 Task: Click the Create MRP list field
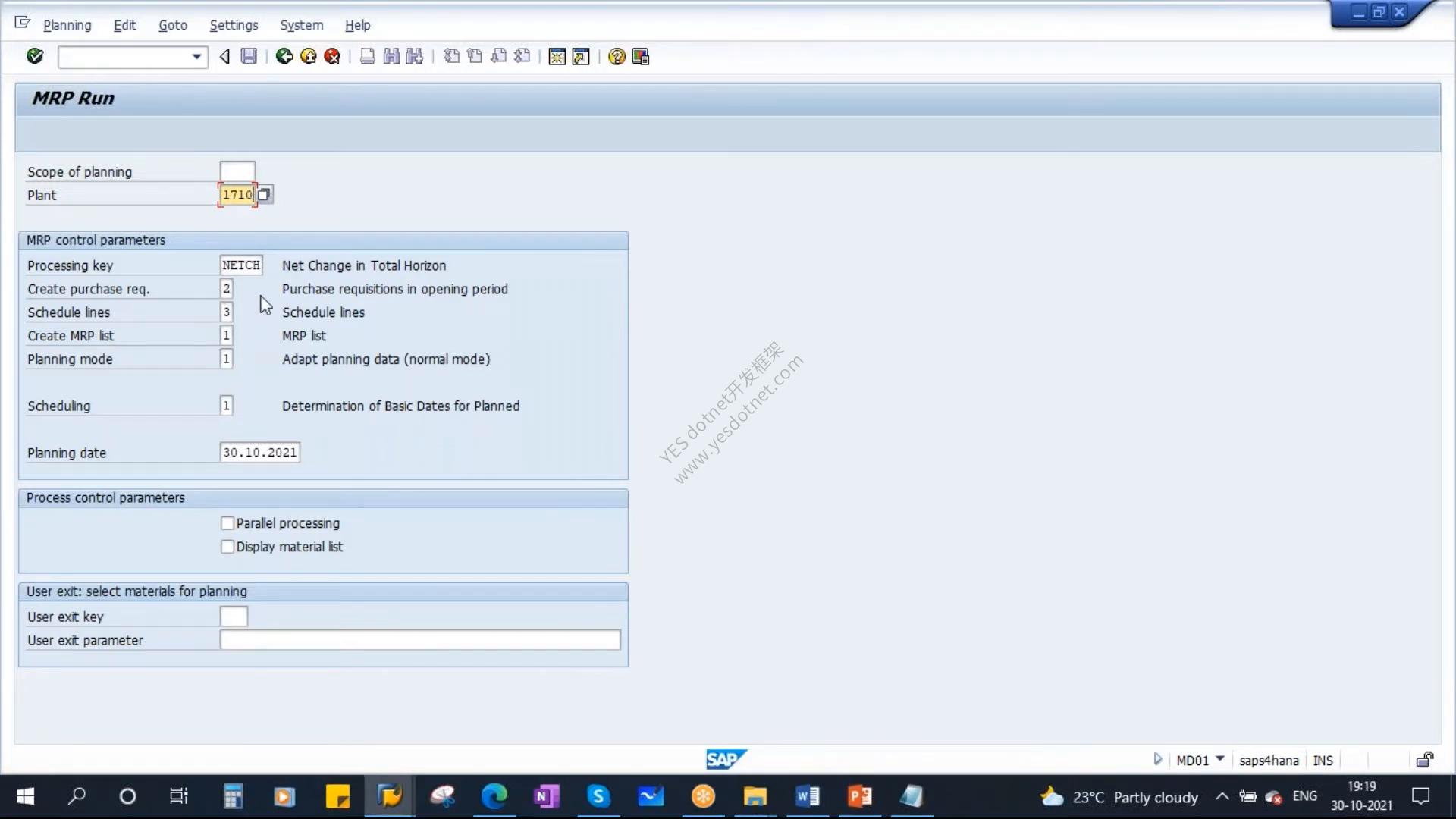click(226, 336)
